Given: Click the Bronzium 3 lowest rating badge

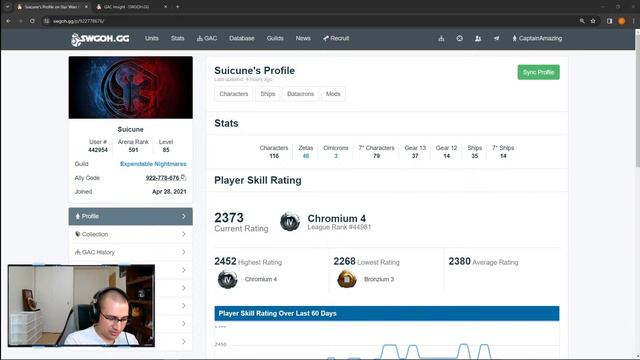Looking at the screenshot, I should point(347,279).
